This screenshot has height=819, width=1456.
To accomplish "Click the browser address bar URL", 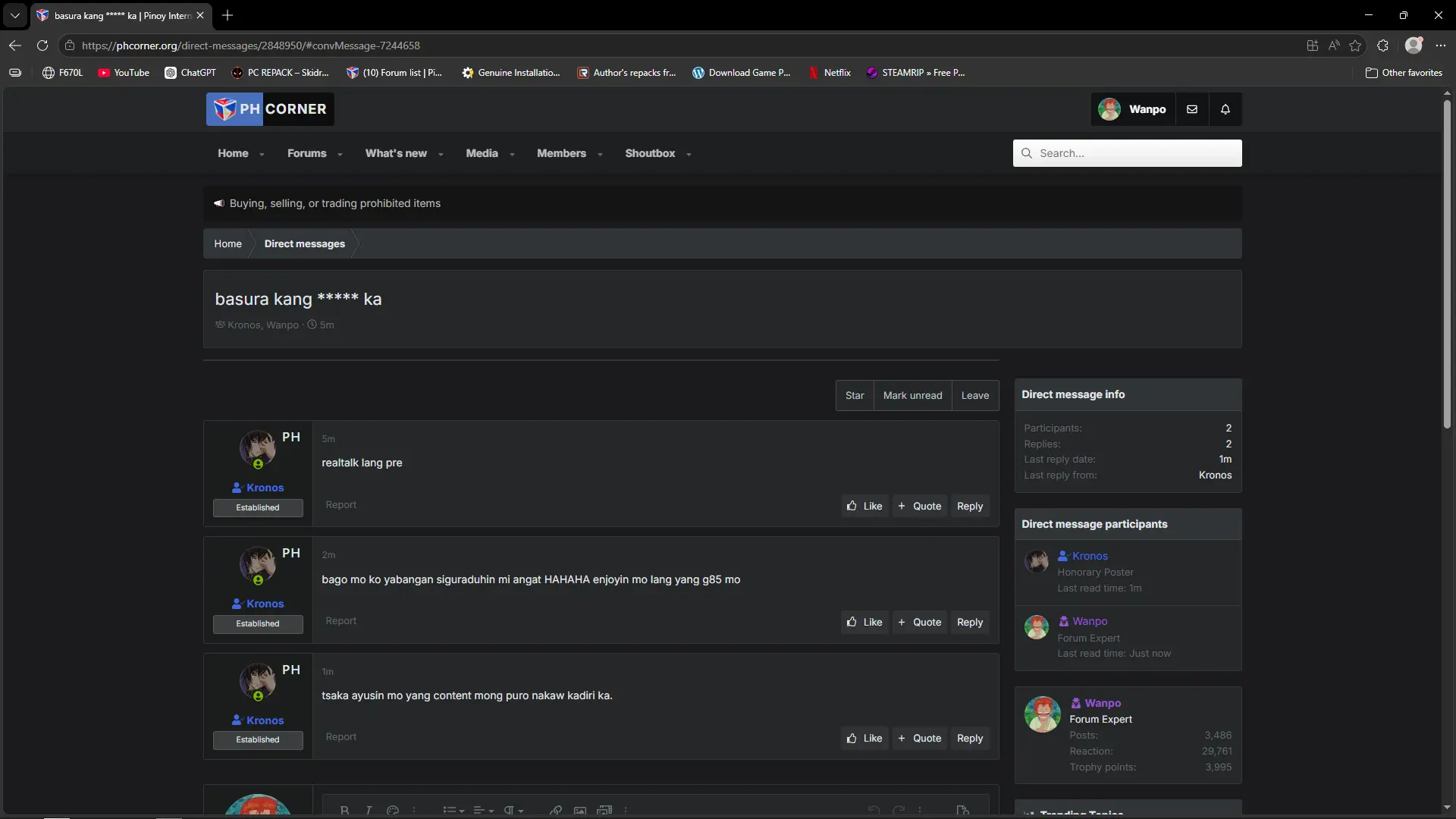I will click(x=250, y=45).
